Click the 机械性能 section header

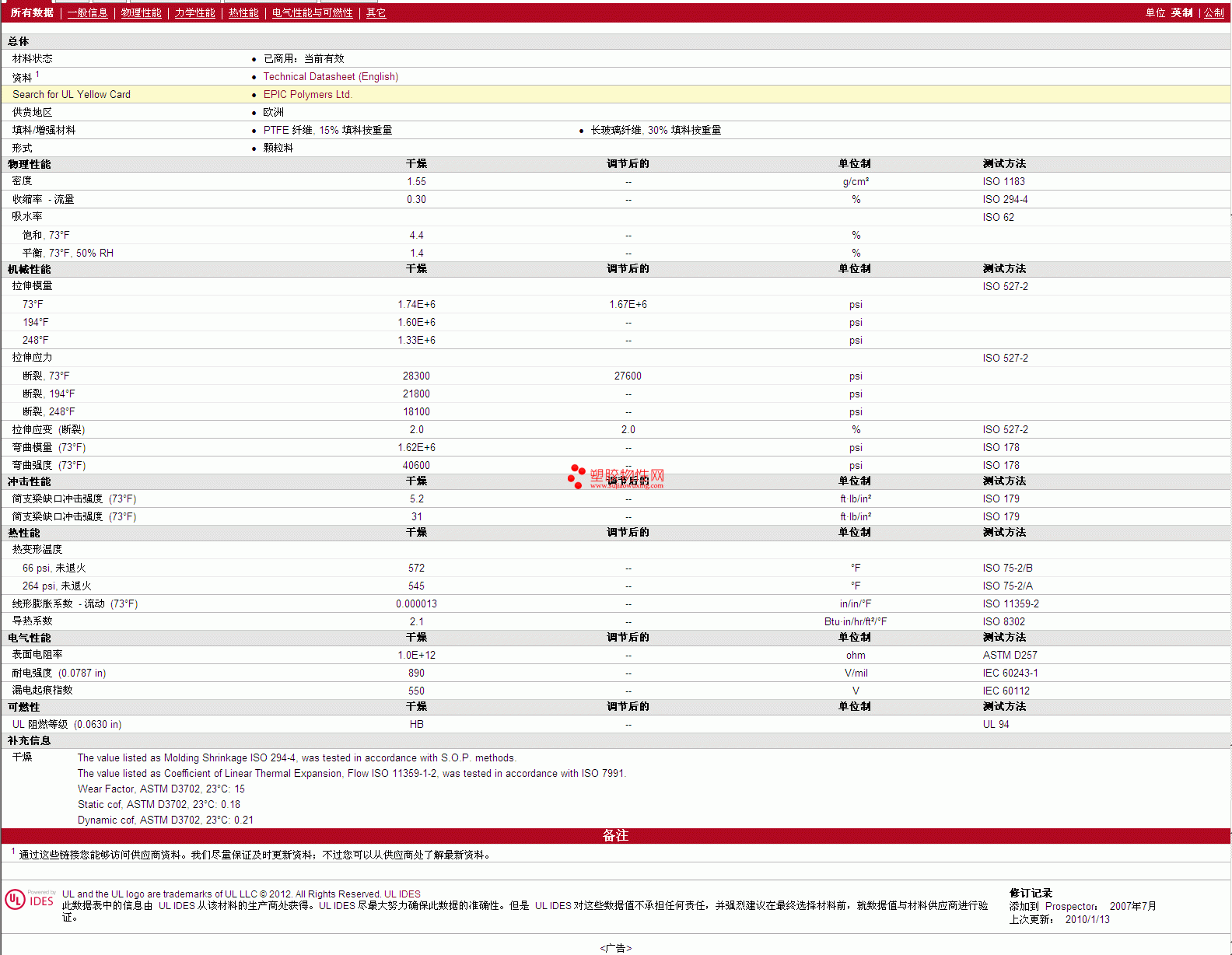point(29,269)
